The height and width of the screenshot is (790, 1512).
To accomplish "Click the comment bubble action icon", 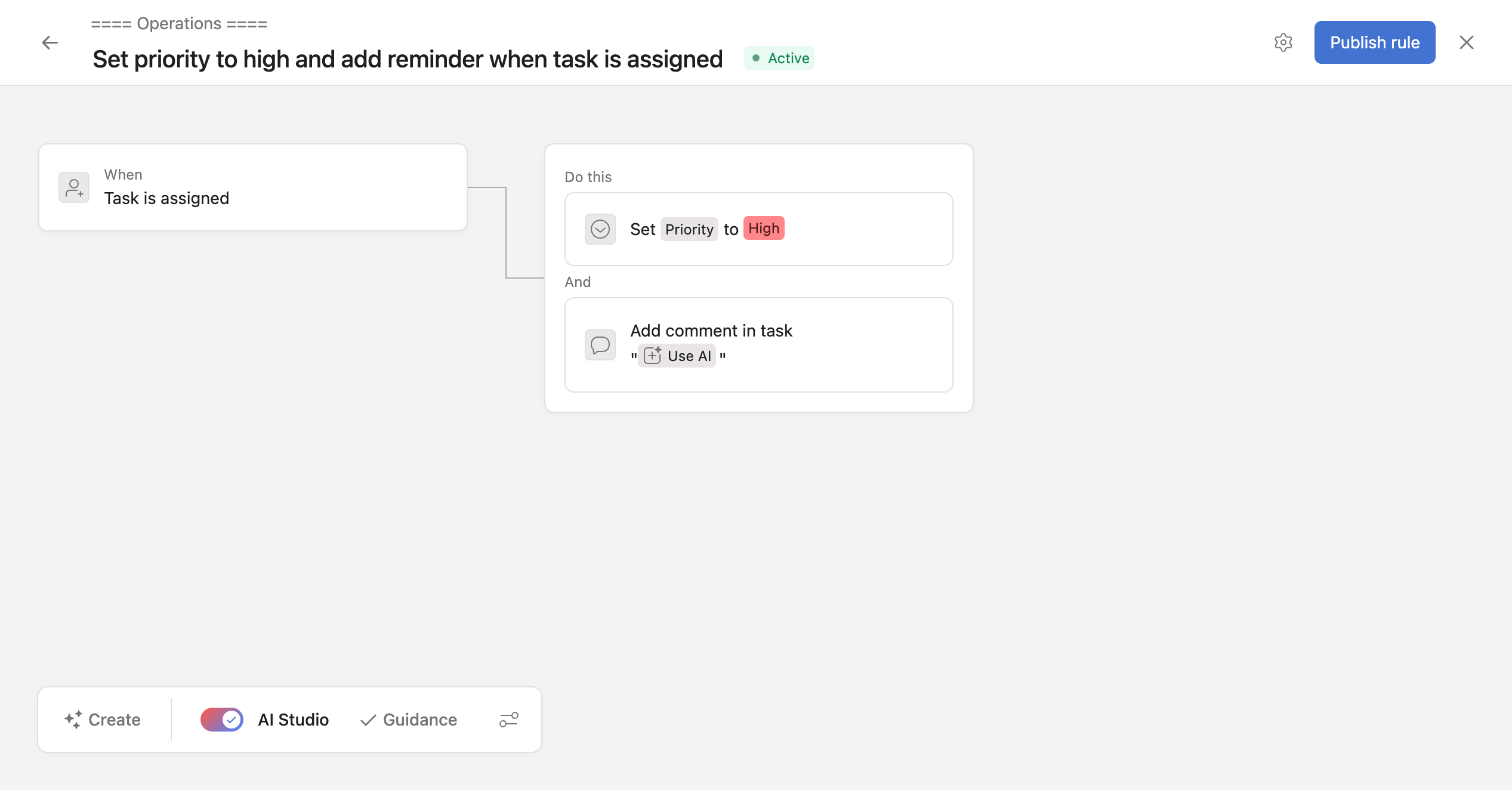I will 600,345.
